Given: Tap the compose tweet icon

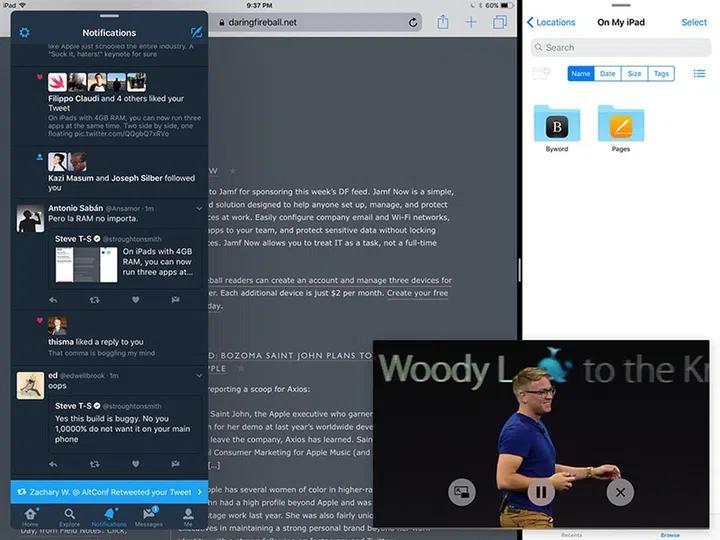Looking at the screenshot, I should 195,33.
